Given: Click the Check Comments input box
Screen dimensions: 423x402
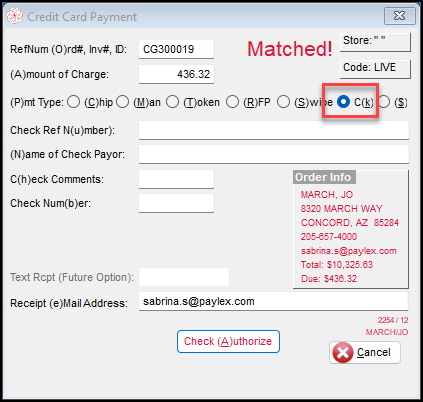Looking at the screenshot, I should click(176, 179).
